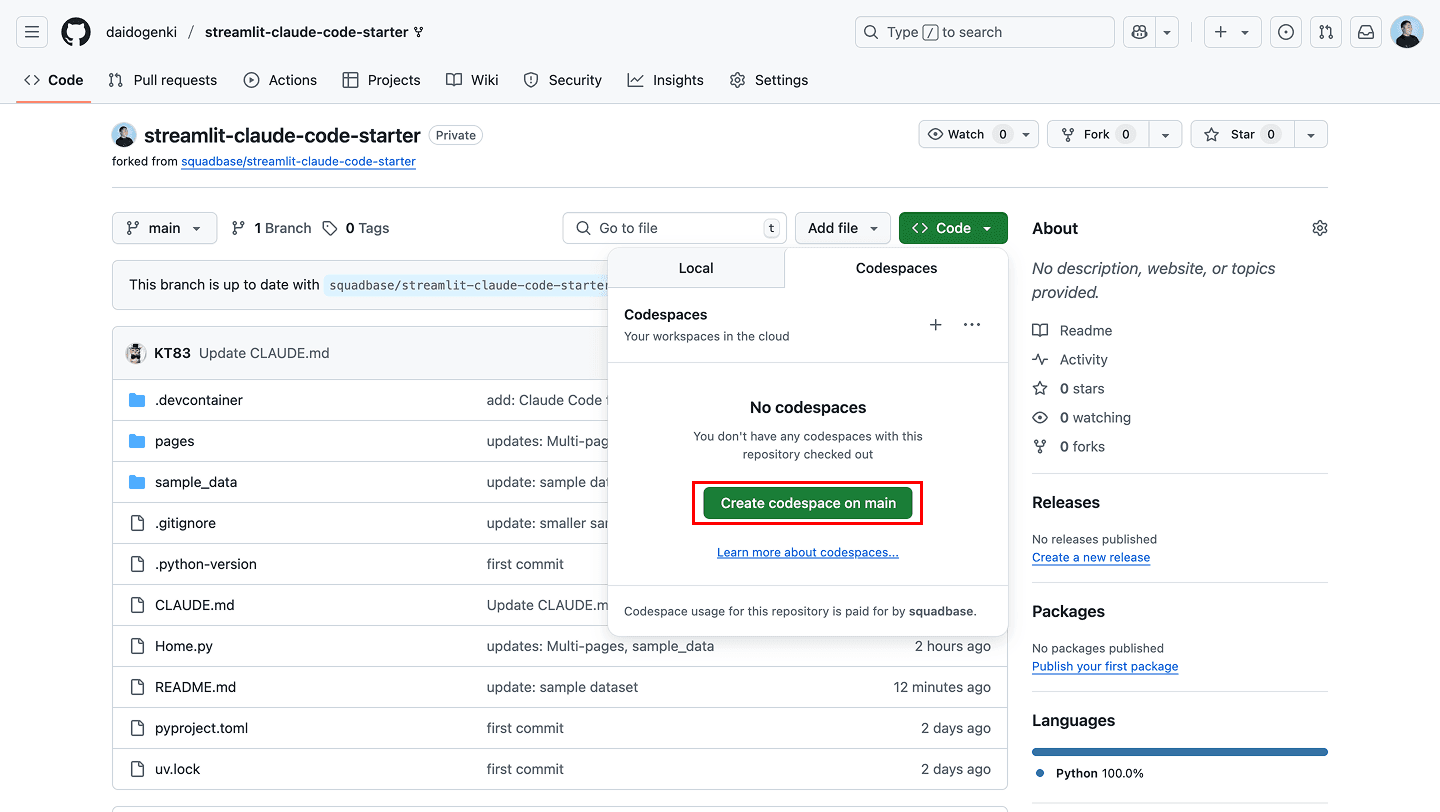Switch to the Local tab
The image size is (1440, 812).
click(696, 268)
